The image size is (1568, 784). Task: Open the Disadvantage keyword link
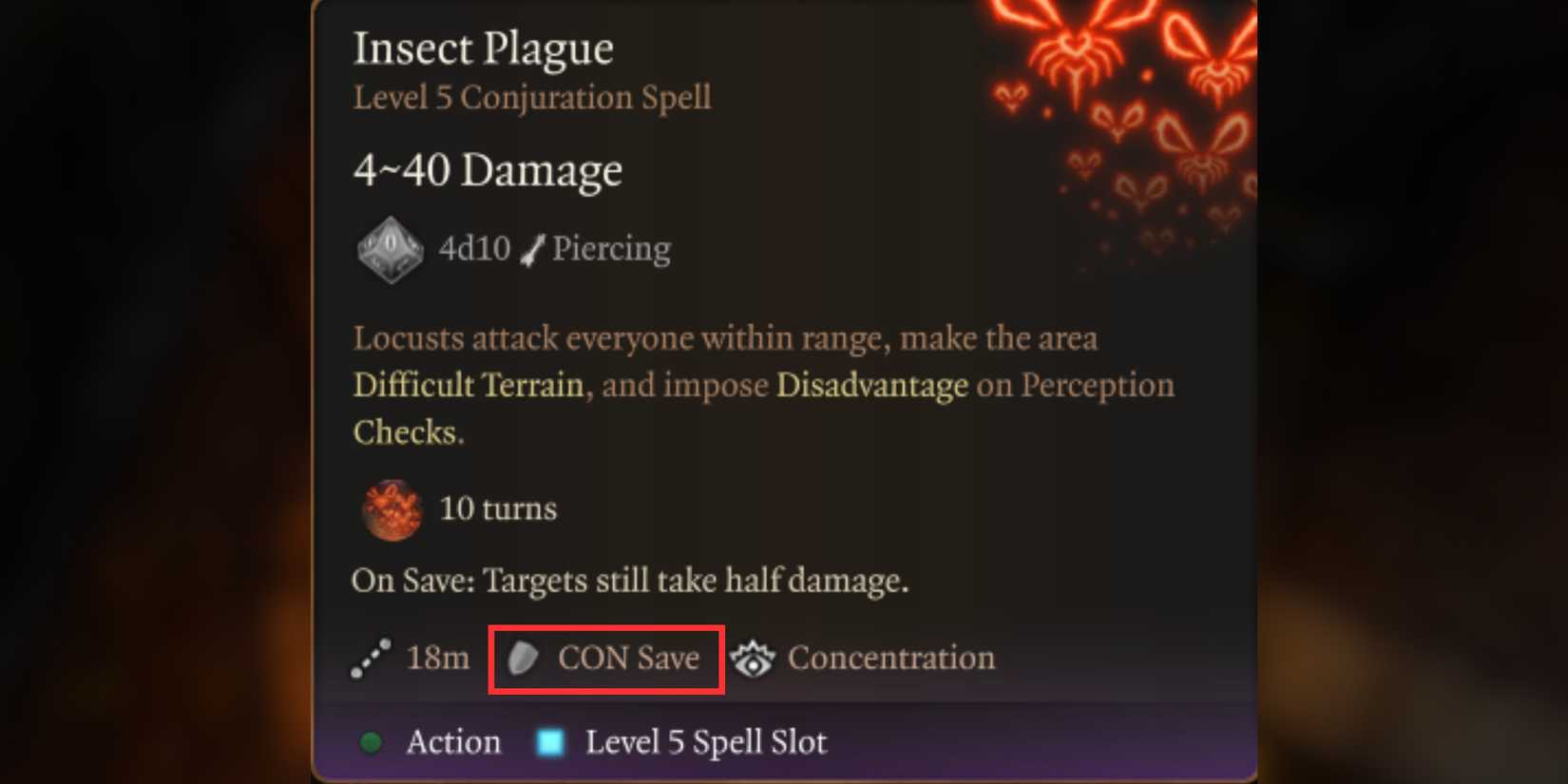(872, 385)
